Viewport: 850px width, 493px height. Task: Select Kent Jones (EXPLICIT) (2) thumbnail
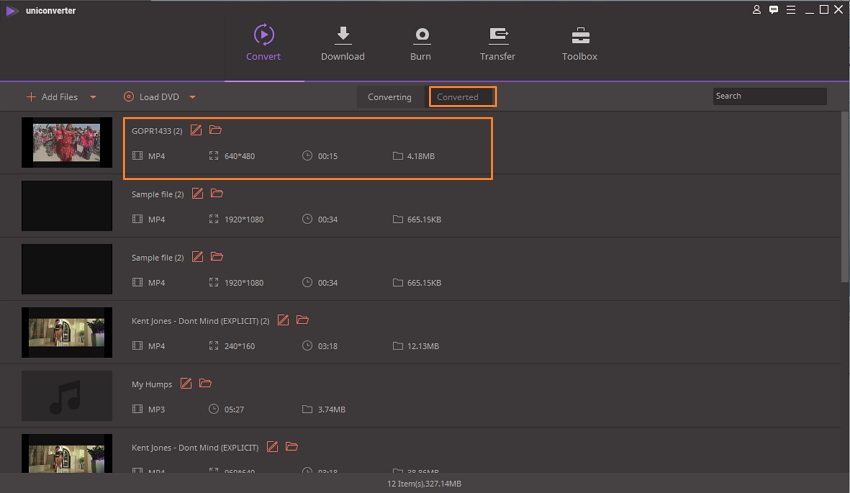tap(67, 332)
